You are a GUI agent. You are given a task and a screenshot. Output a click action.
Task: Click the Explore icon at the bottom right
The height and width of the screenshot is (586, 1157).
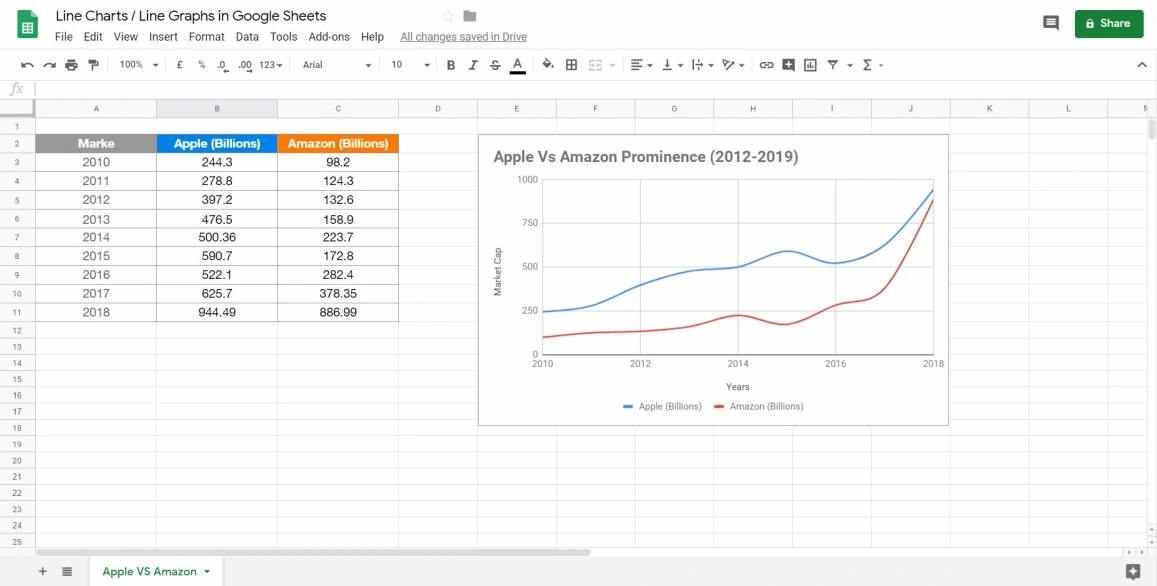coord(1133,571)
